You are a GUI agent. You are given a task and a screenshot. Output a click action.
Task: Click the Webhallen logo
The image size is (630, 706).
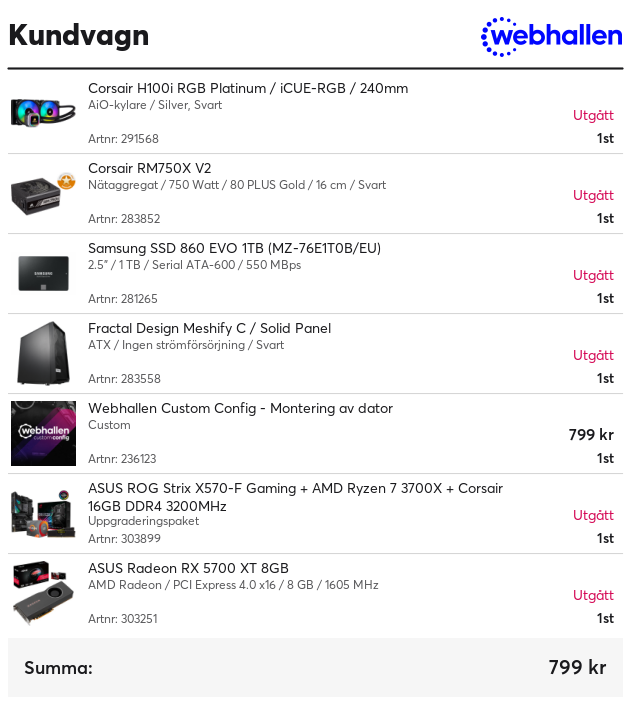pyautogui.click(x=552, y=36)
